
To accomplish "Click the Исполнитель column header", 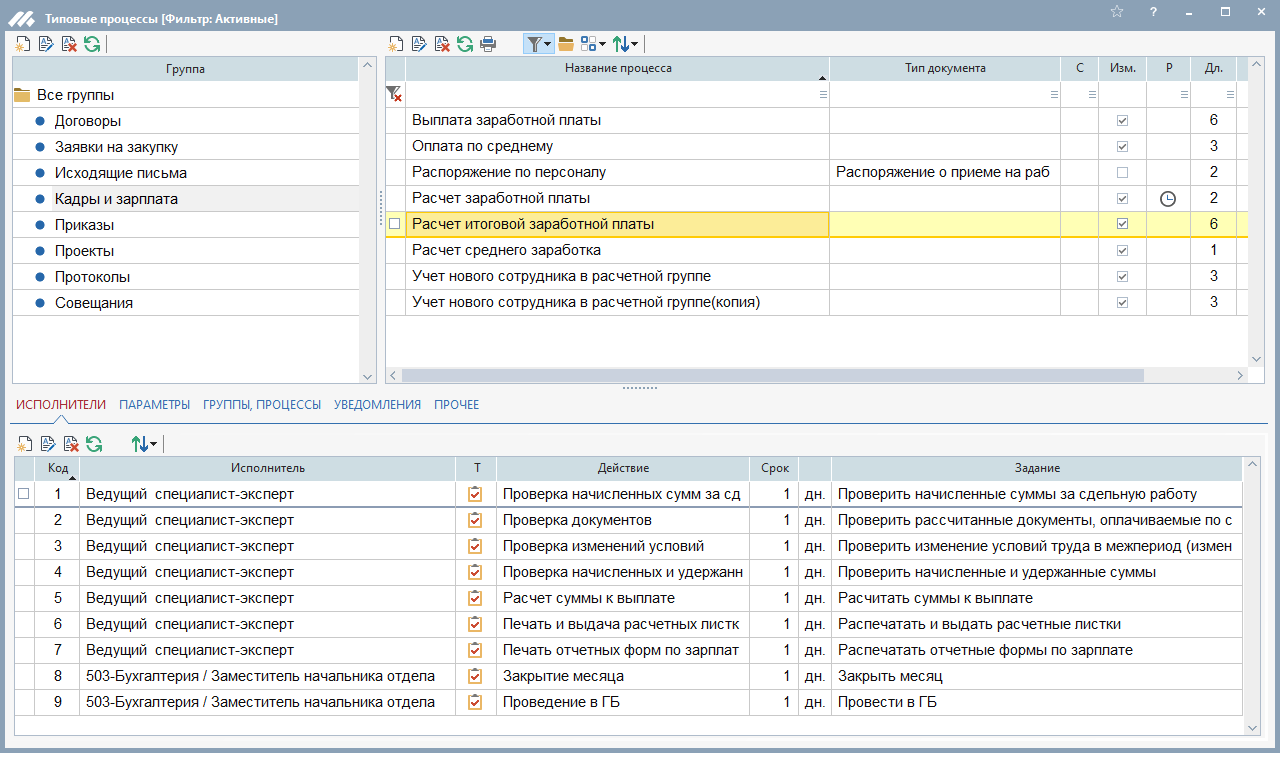I will pyautogui.click(x=268, y=468).
